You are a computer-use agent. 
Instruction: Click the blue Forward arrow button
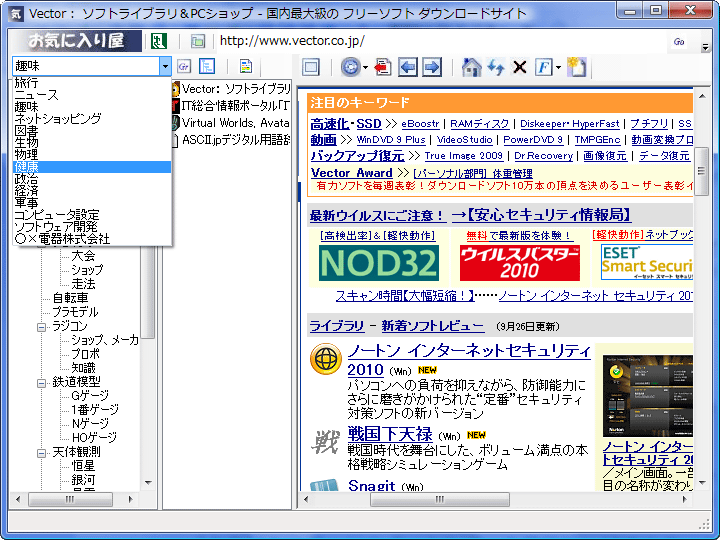point(431,67)
